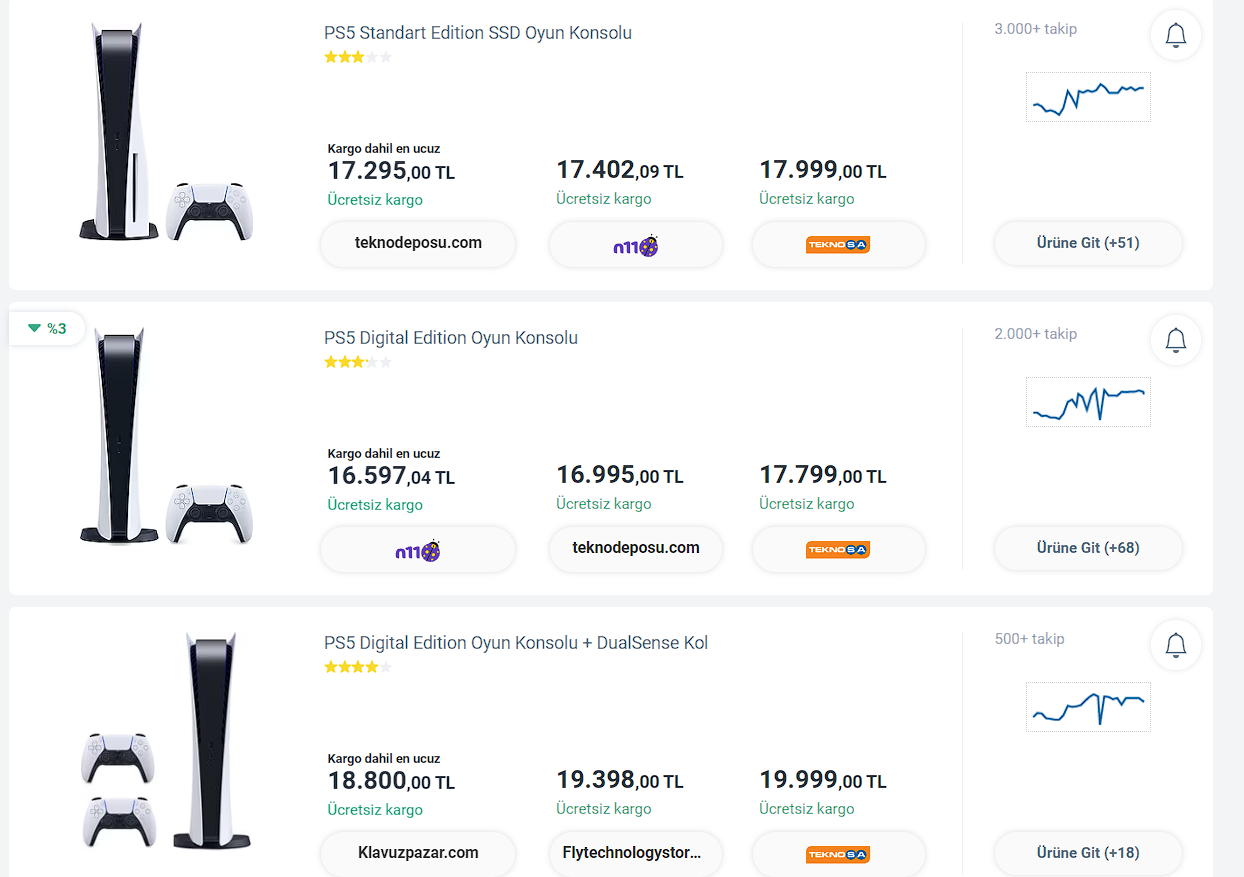The image size is (1244, 877).
Task: Open PS5 Digital Edition Oyun Konsolu title link
Action: [451, 338]
